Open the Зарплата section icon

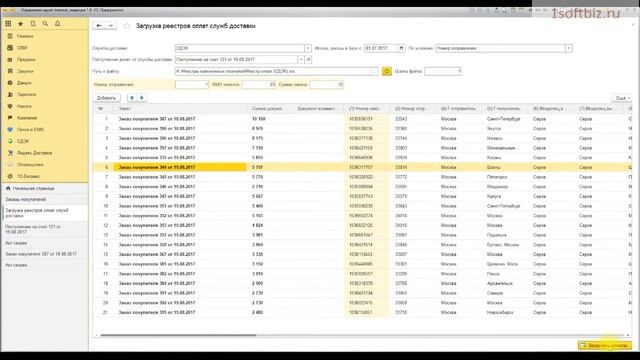coord(10,94)
